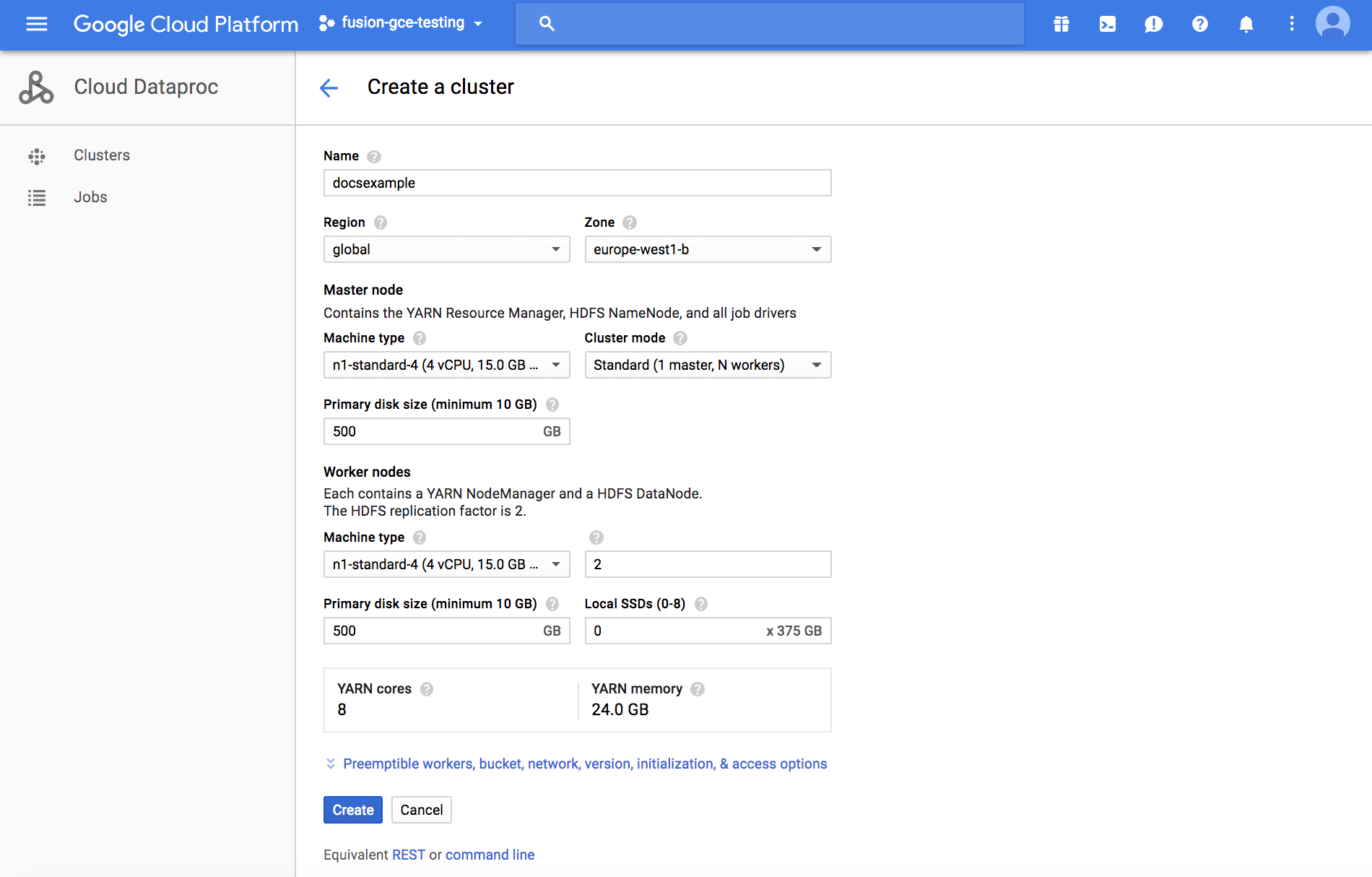Open the Region dropdown

click(446, 249)
